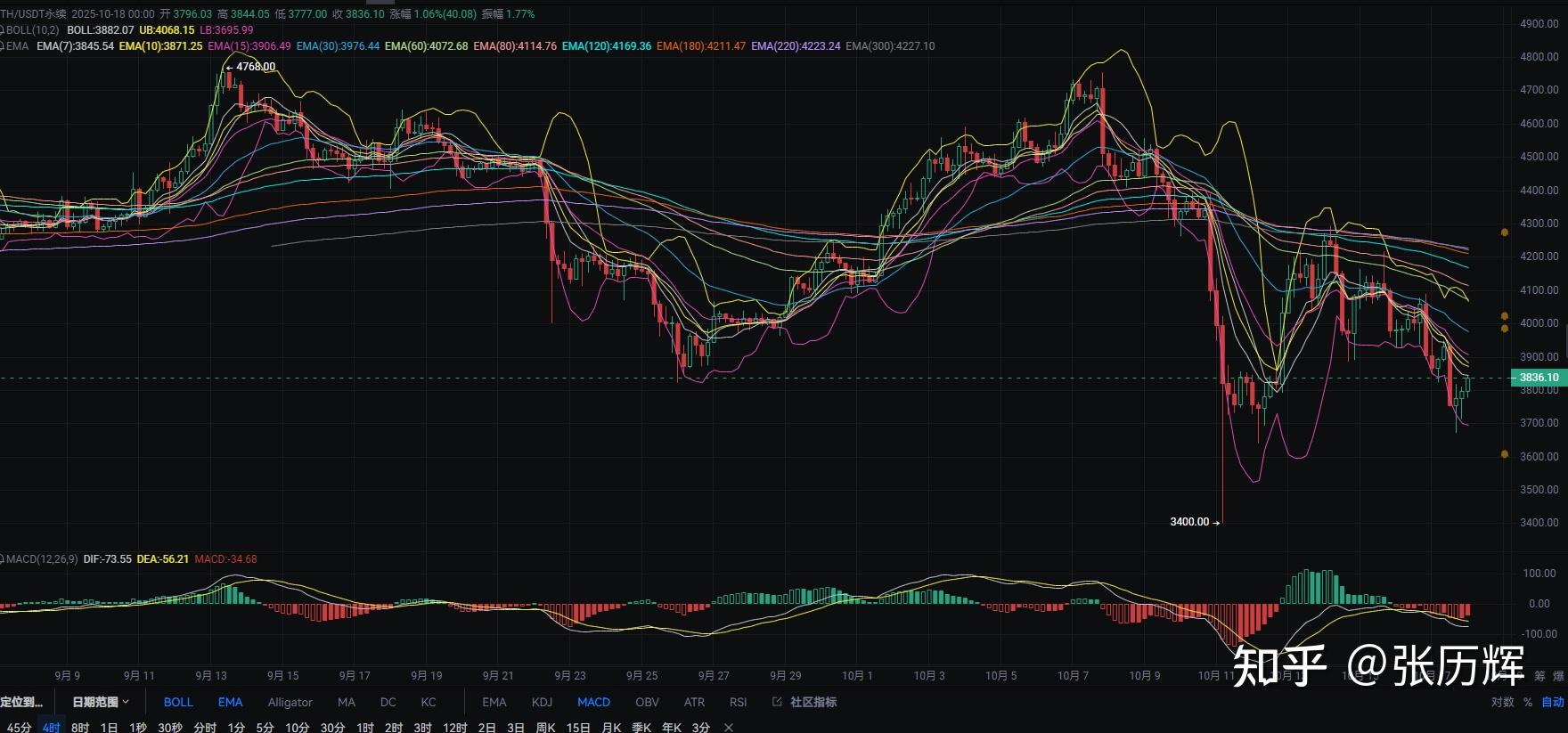Toggle the MACD sub-indicator
Viewport: 1568px width, 733px height.
(x=593, y=702)
